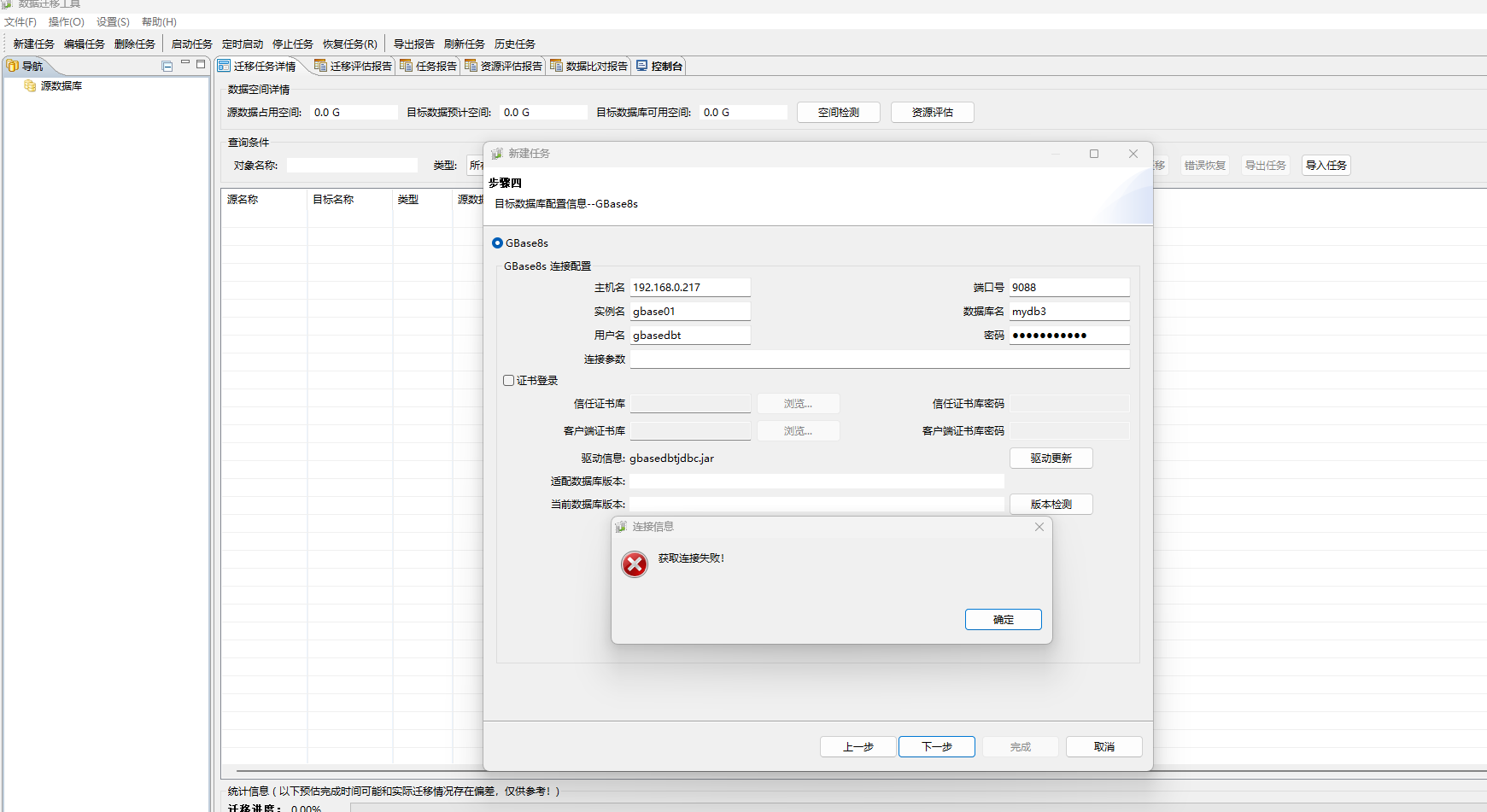
Task: Click the 对象名称 search field
Action: (x=352, y=166)
